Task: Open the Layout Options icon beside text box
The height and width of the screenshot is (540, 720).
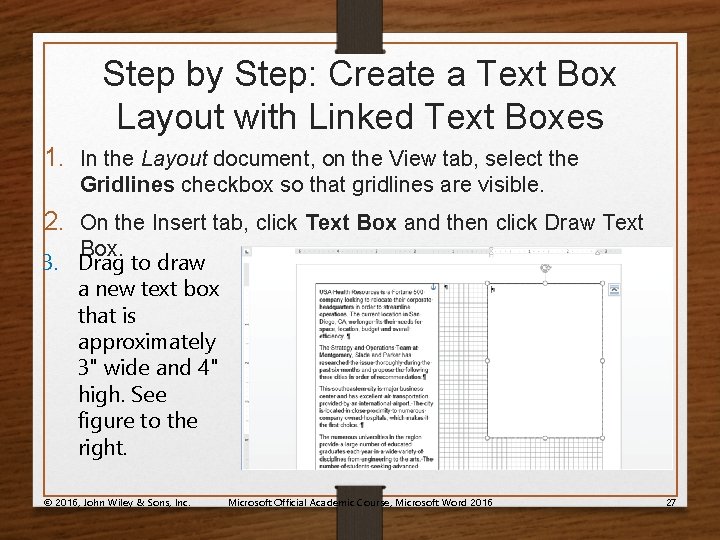Action: (614, 289)
